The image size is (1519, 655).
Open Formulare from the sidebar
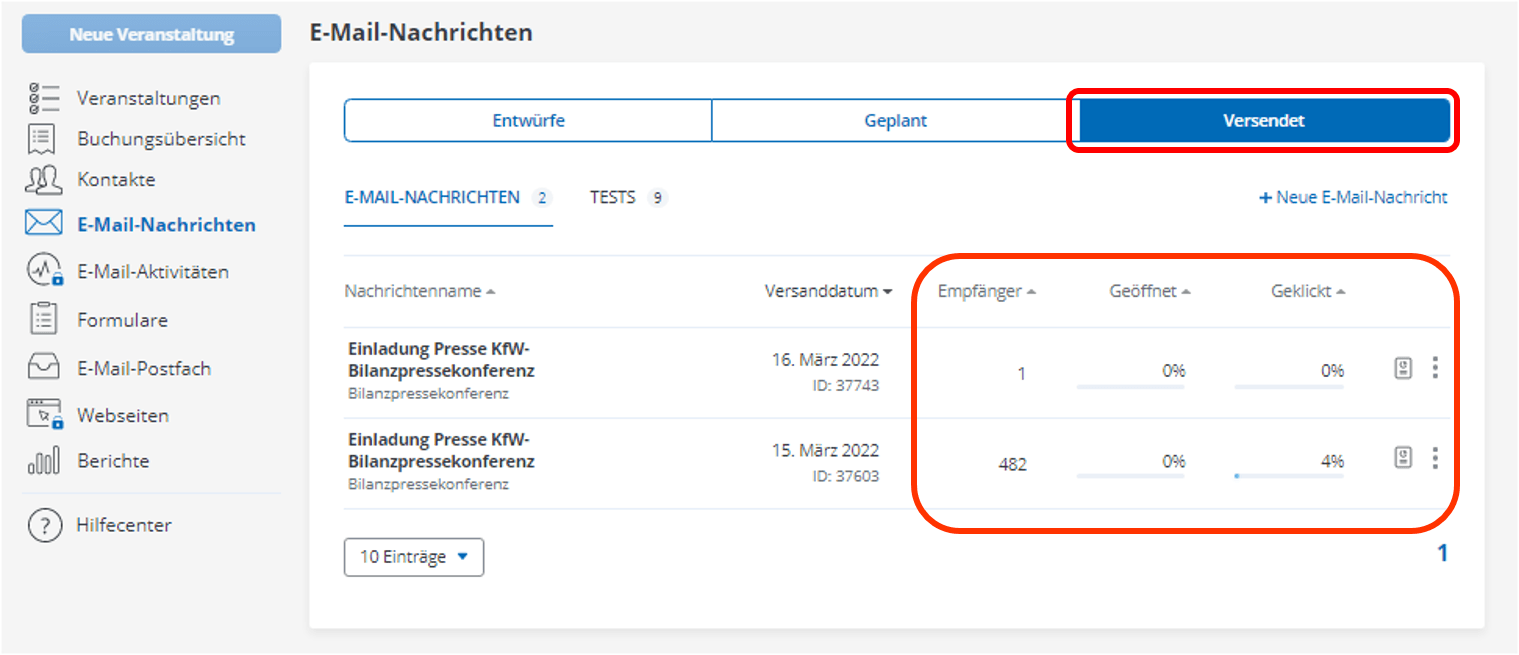pyautogui.click(x=122, y=320)
